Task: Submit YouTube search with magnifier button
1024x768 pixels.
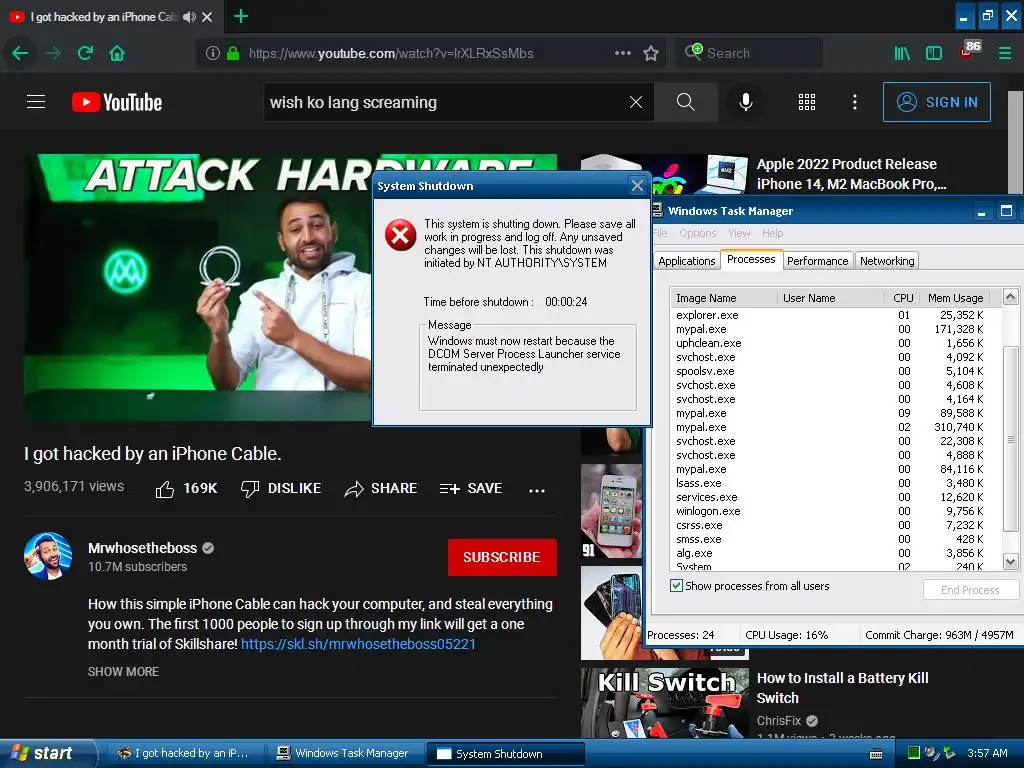Action: 685,102
